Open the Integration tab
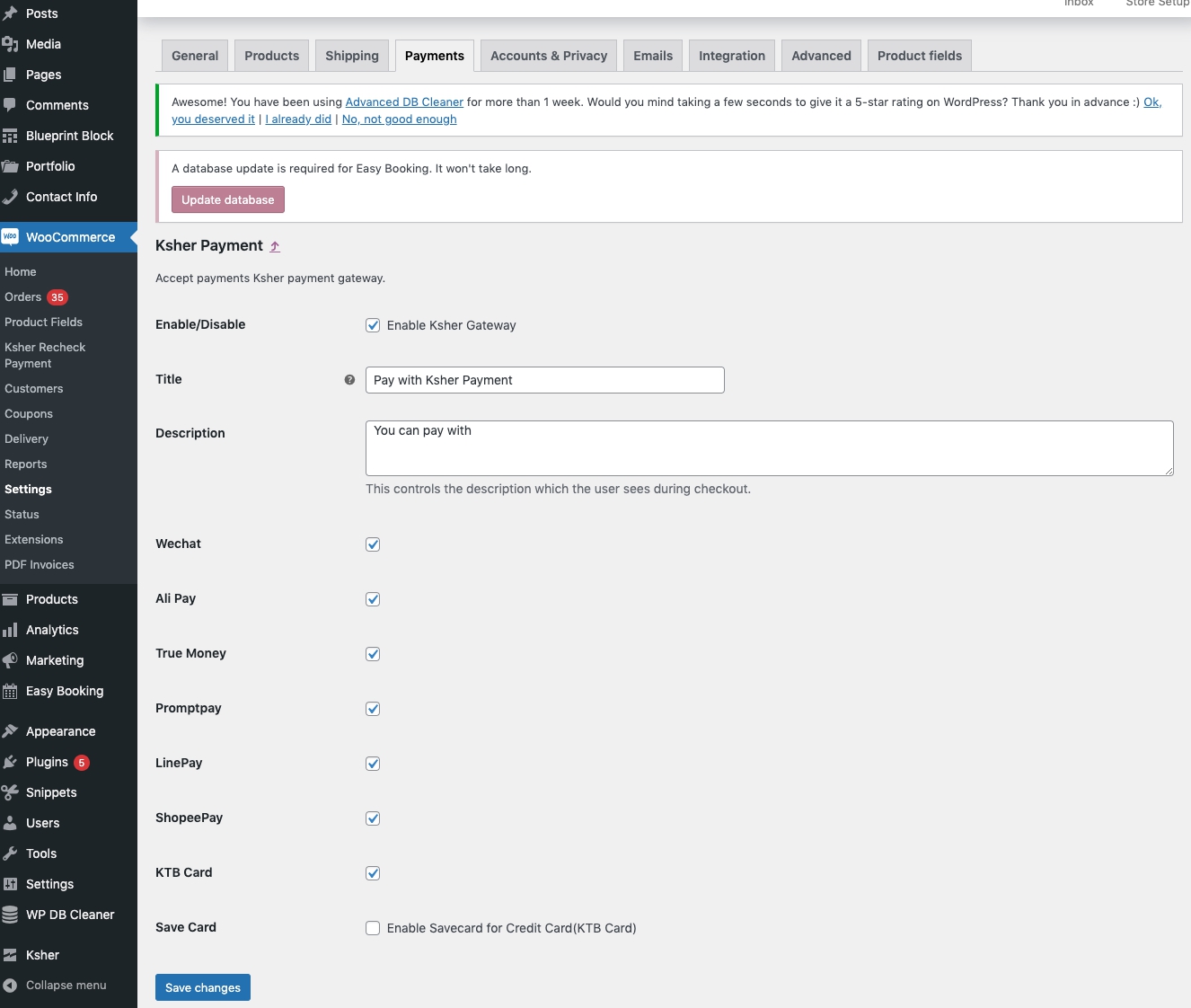This screenshot has width=1191, height=1008. click(732, 56)
